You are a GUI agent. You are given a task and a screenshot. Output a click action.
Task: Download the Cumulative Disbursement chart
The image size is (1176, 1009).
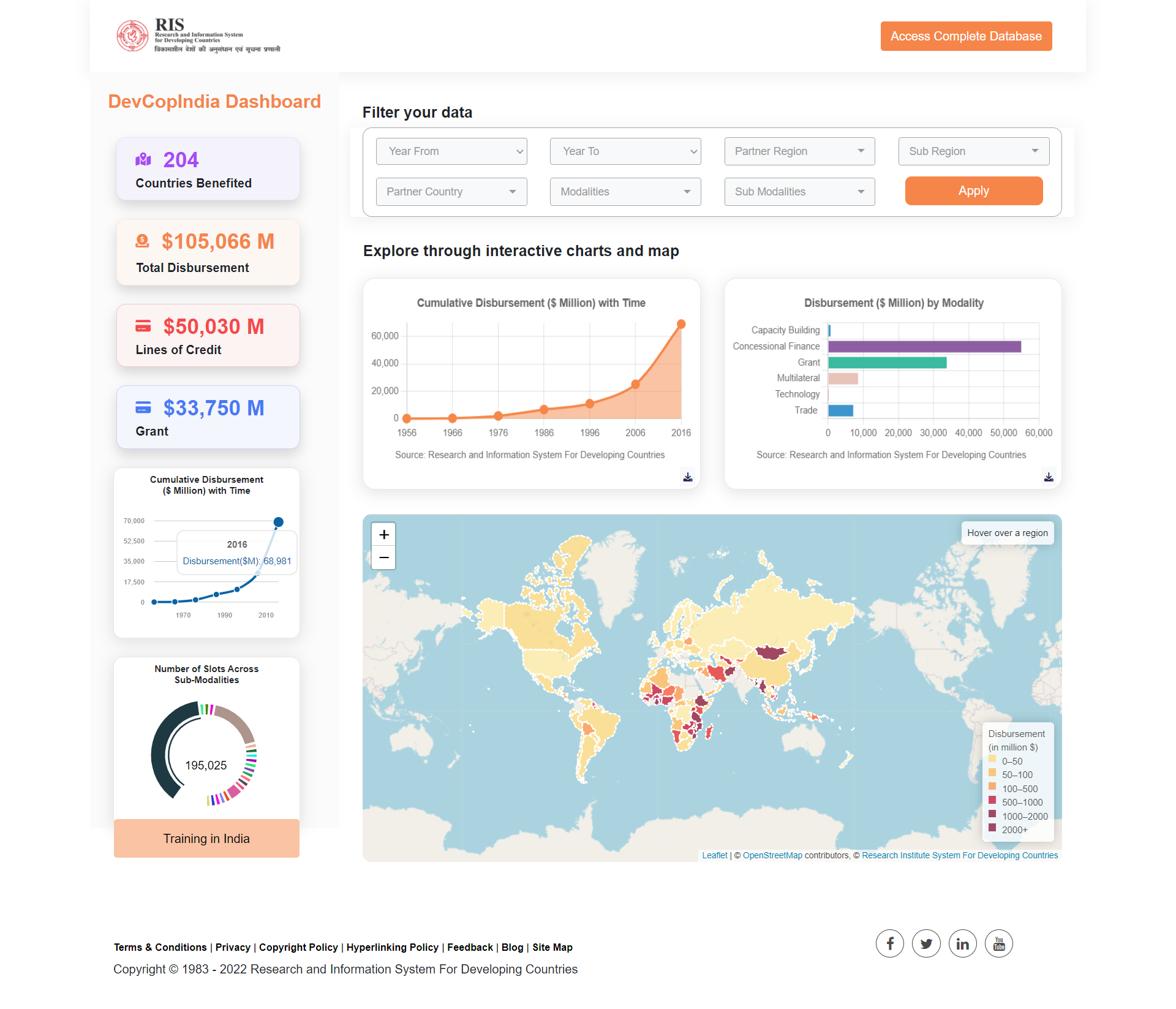(x=687, y=477)
